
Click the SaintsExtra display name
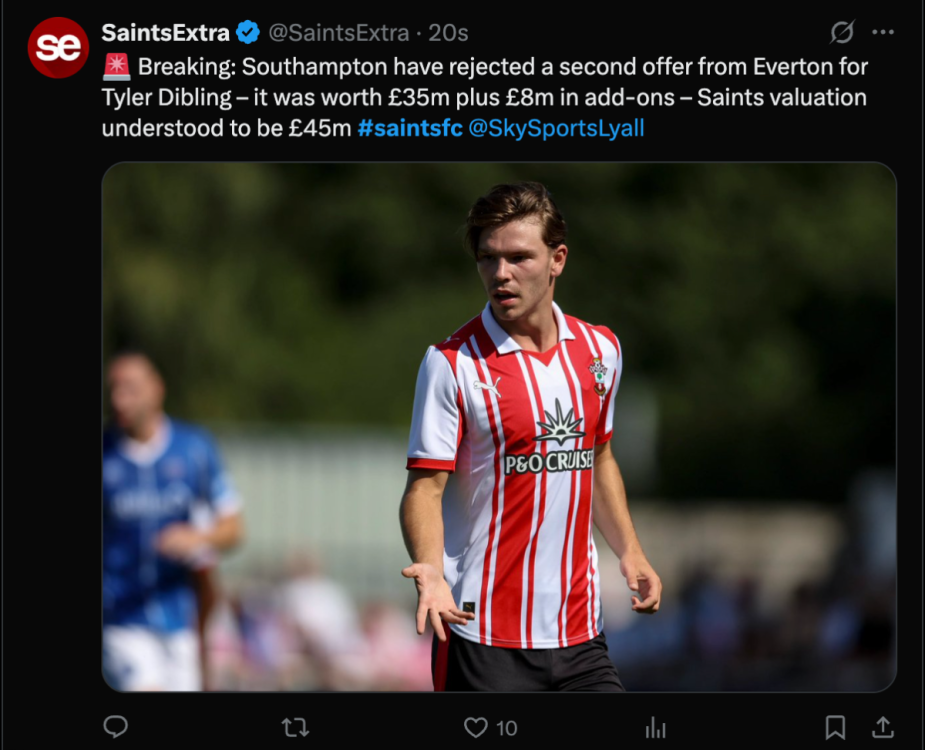pyautogui.click(x=165, y=33)
